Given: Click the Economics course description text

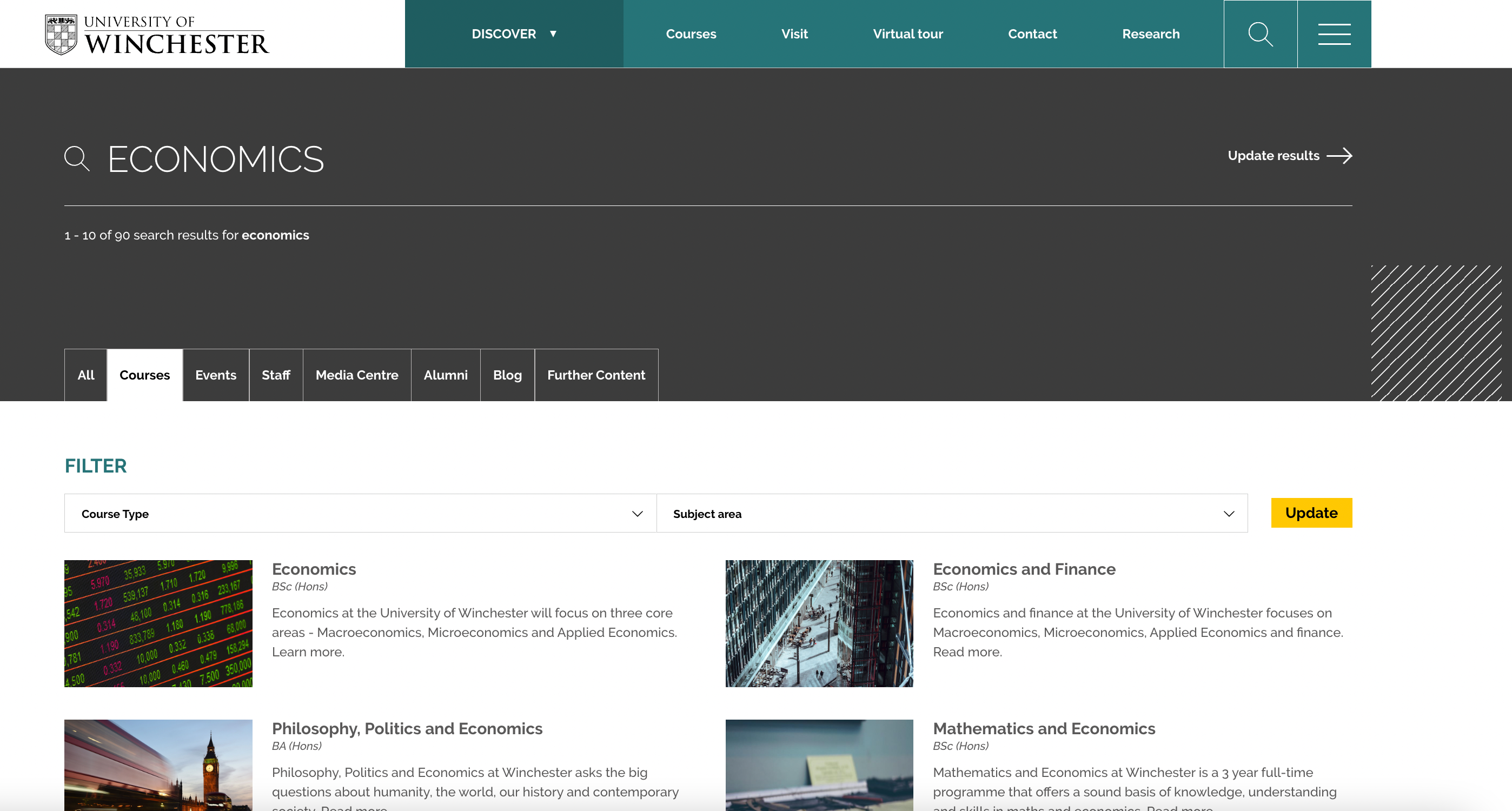Looking at the screenshot, I should (x=474, y=632).
